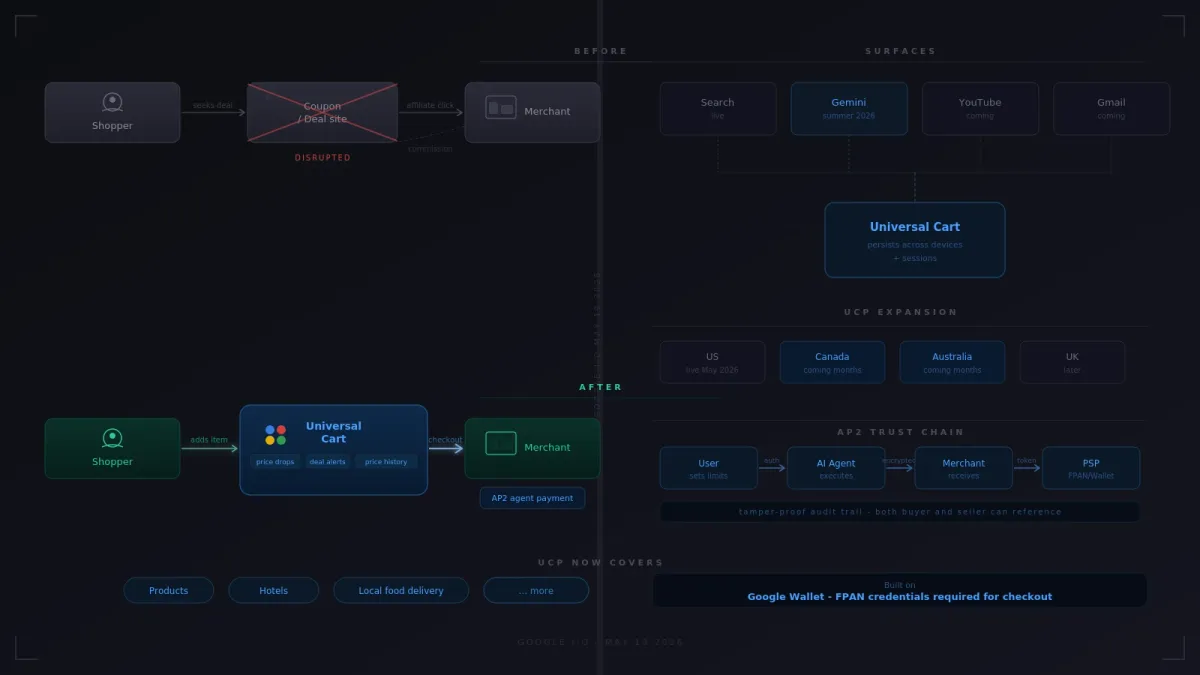
Task: Click the tamper-proof audit trail bar
Action: coord(900,512)
